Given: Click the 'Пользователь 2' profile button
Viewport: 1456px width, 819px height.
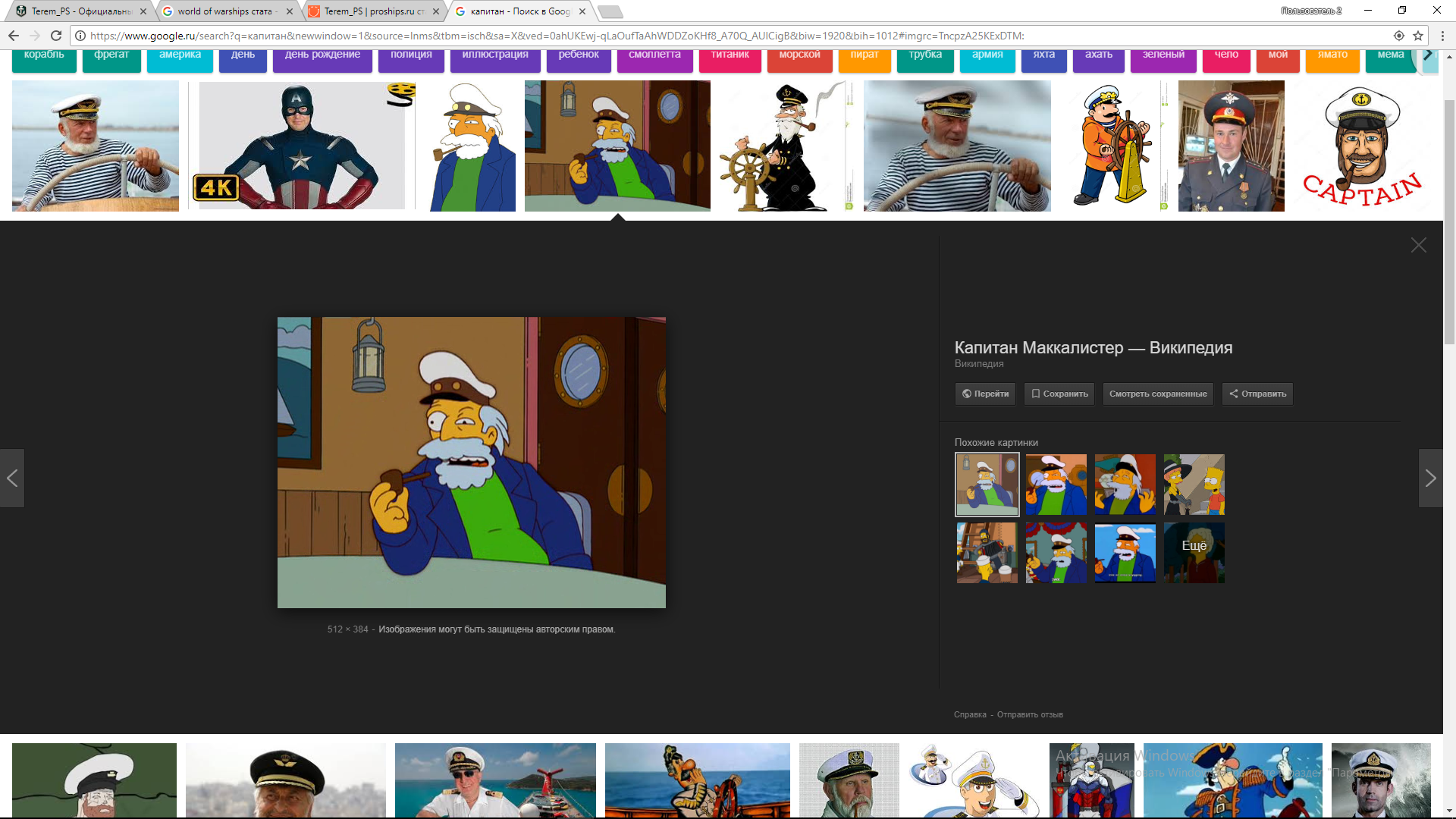Looking at the screenshot, I should point(1311,11).
